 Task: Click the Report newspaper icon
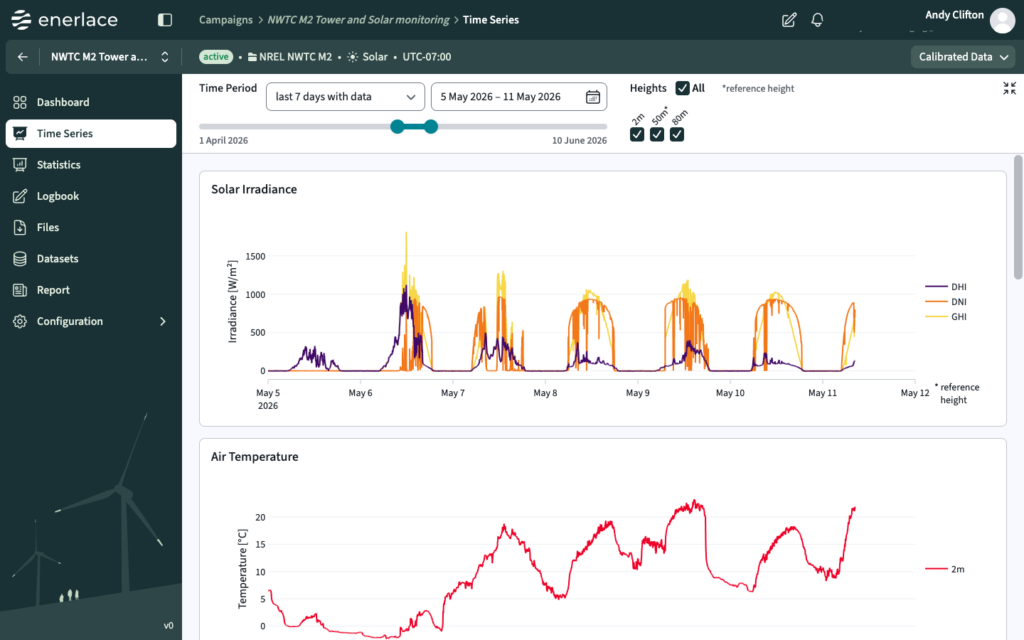[x=20, y=290]
